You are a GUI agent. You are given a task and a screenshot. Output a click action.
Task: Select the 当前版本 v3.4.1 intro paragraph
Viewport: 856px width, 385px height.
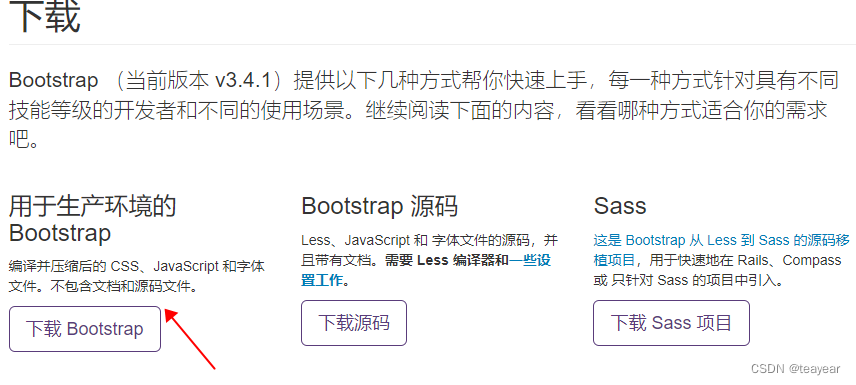point(424,111)
